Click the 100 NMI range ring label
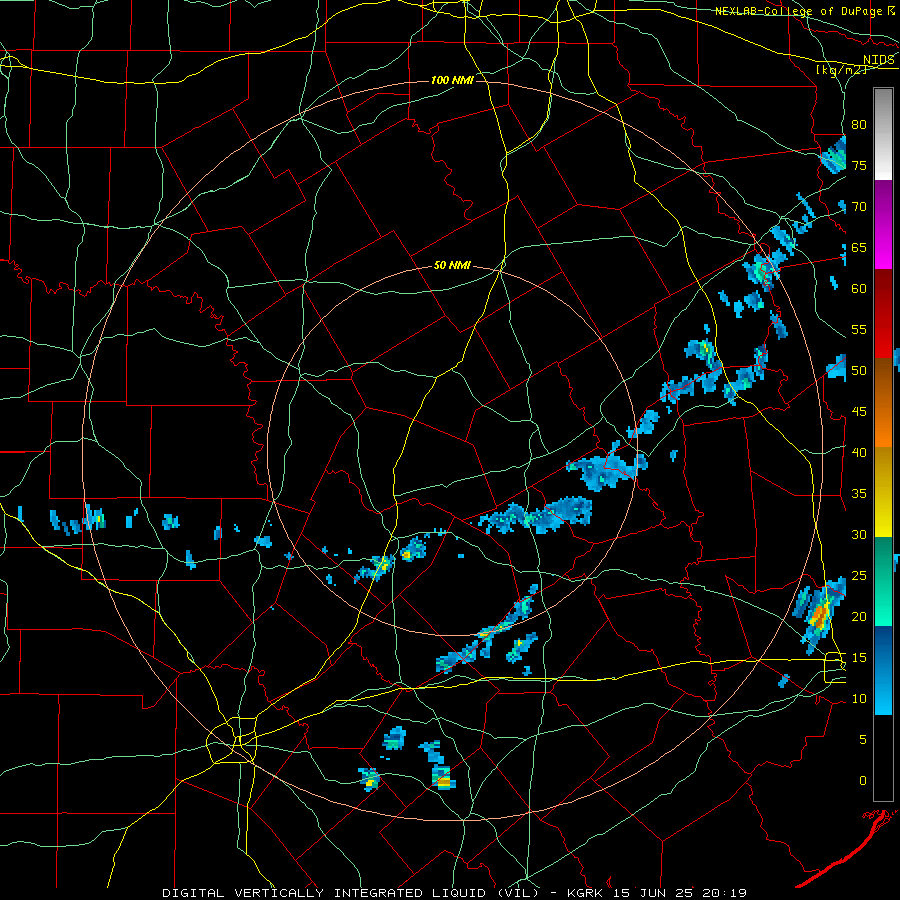The image size is (900, 900). pos(452,80)
